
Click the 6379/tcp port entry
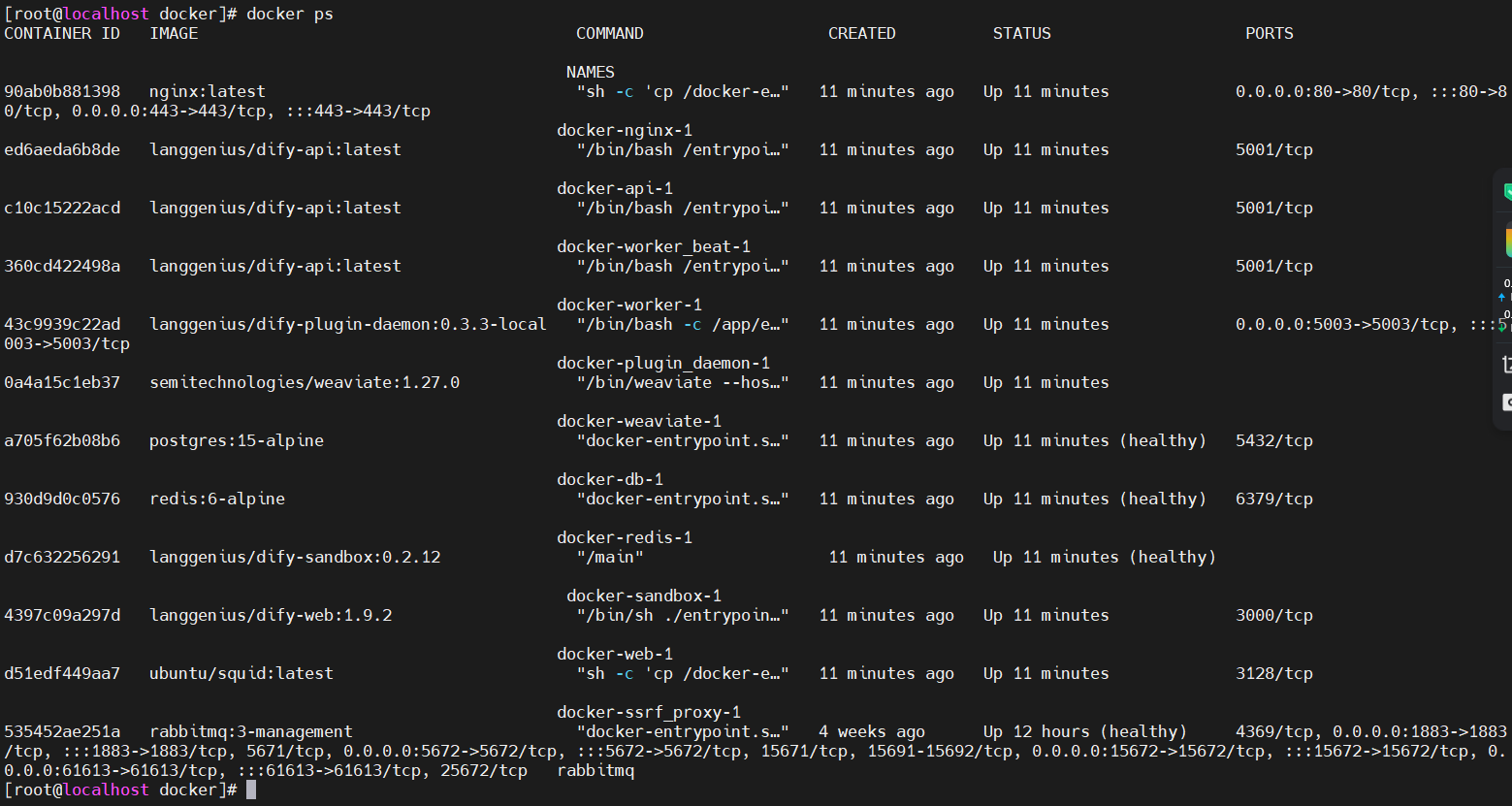tap(1274, 499)
